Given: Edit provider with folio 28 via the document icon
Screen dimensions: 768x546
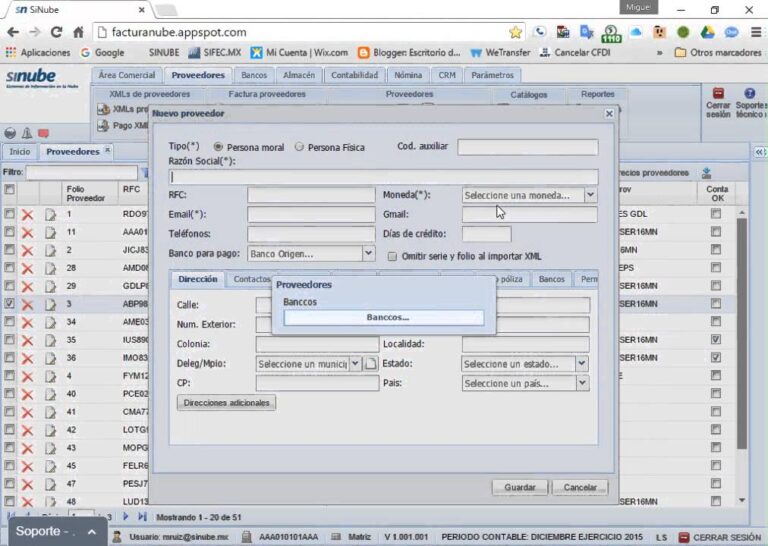Looking at the screenshot, I should [50, 268].
